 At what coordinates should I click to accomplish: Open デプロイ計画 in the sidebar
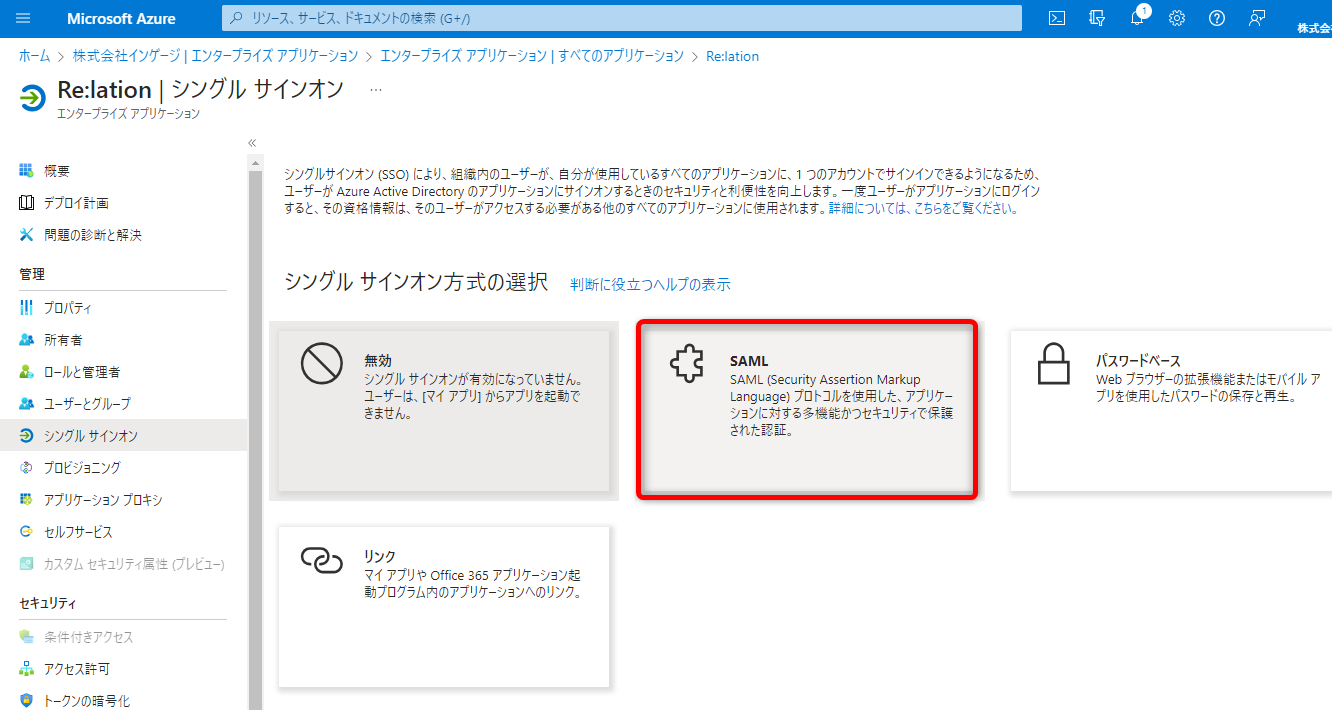click(76, 203)
